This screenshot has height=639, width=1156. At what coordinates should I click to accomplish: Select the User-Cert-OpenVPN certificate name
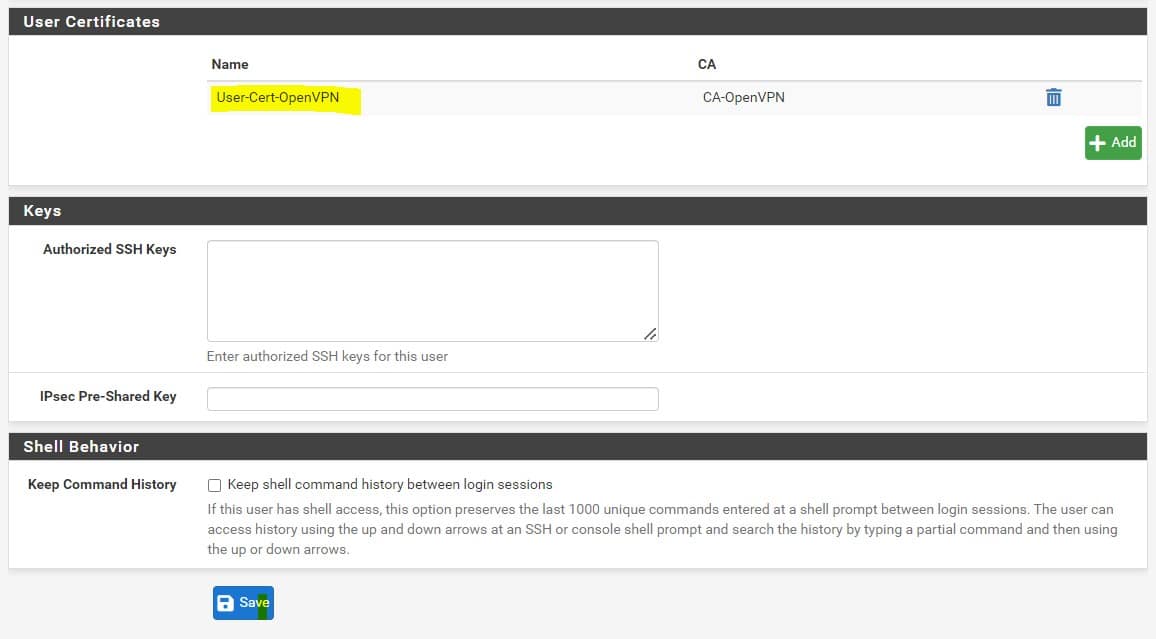pos(278,97)
